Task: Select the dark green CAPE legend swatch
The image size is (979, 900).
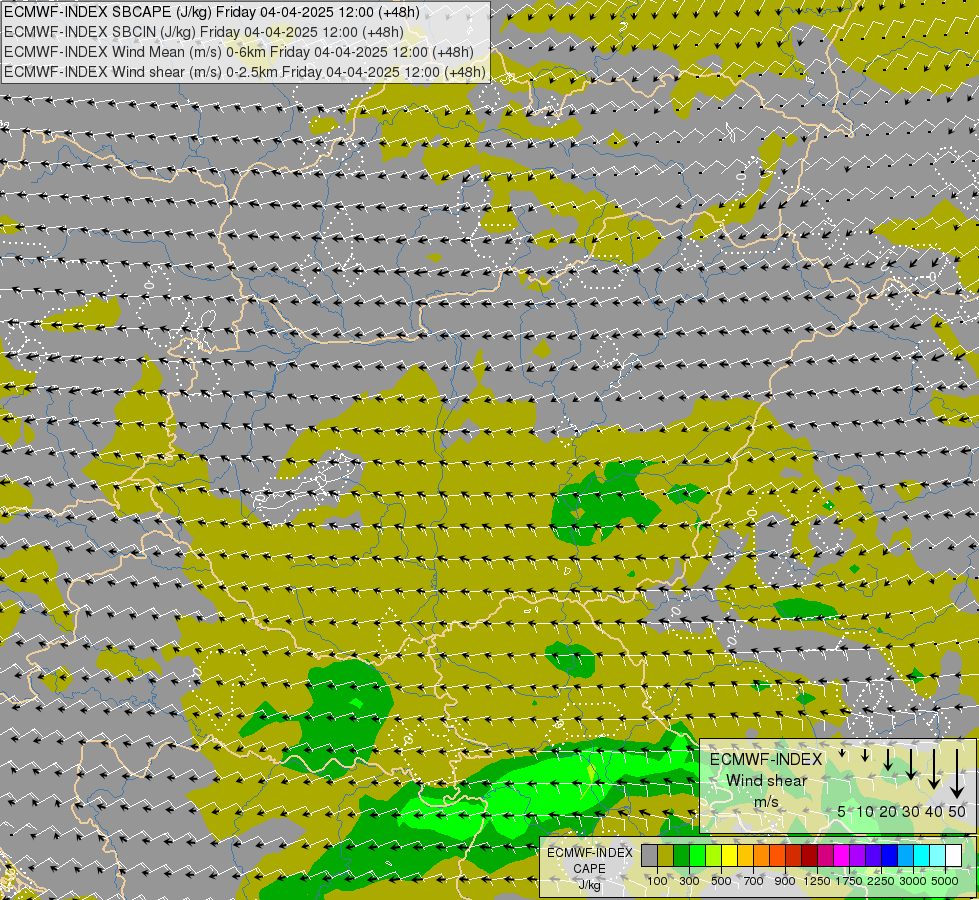Action: pyautogui.click(x=682, y=856)
